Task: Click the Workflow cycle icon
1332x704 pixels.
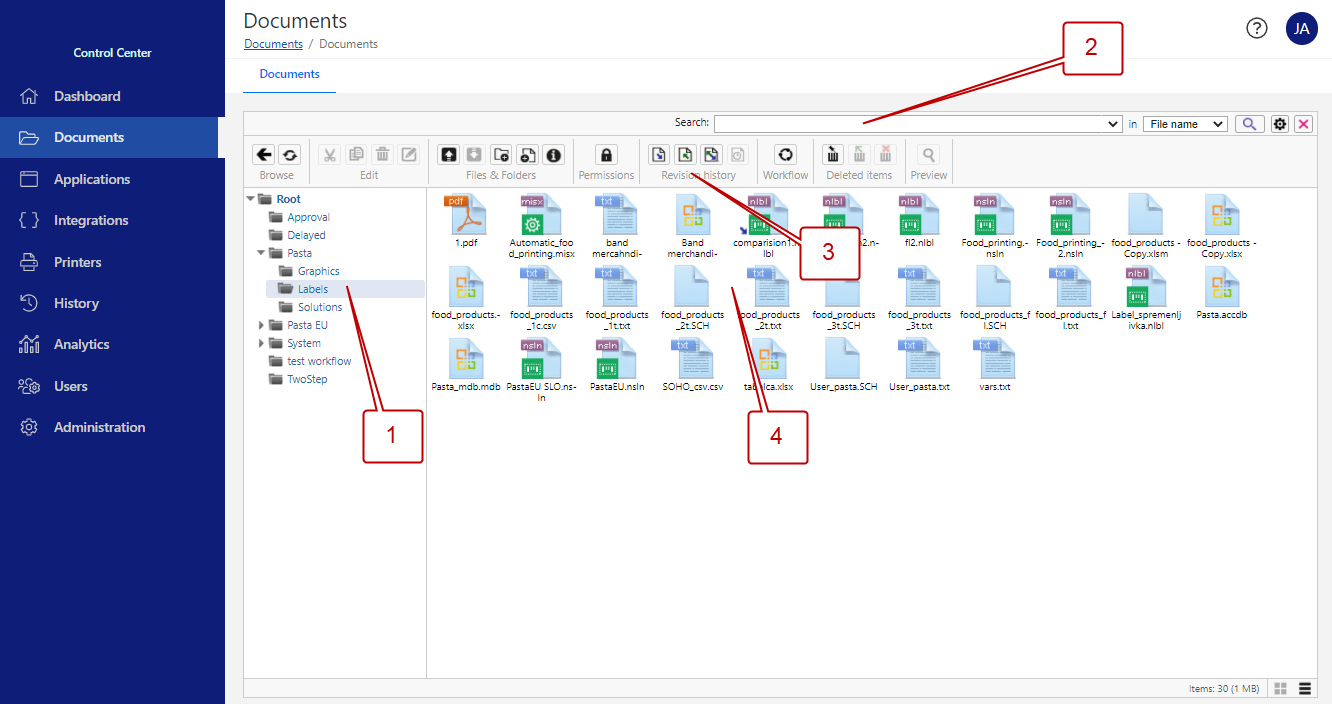Action: click(x=785, y=154)
